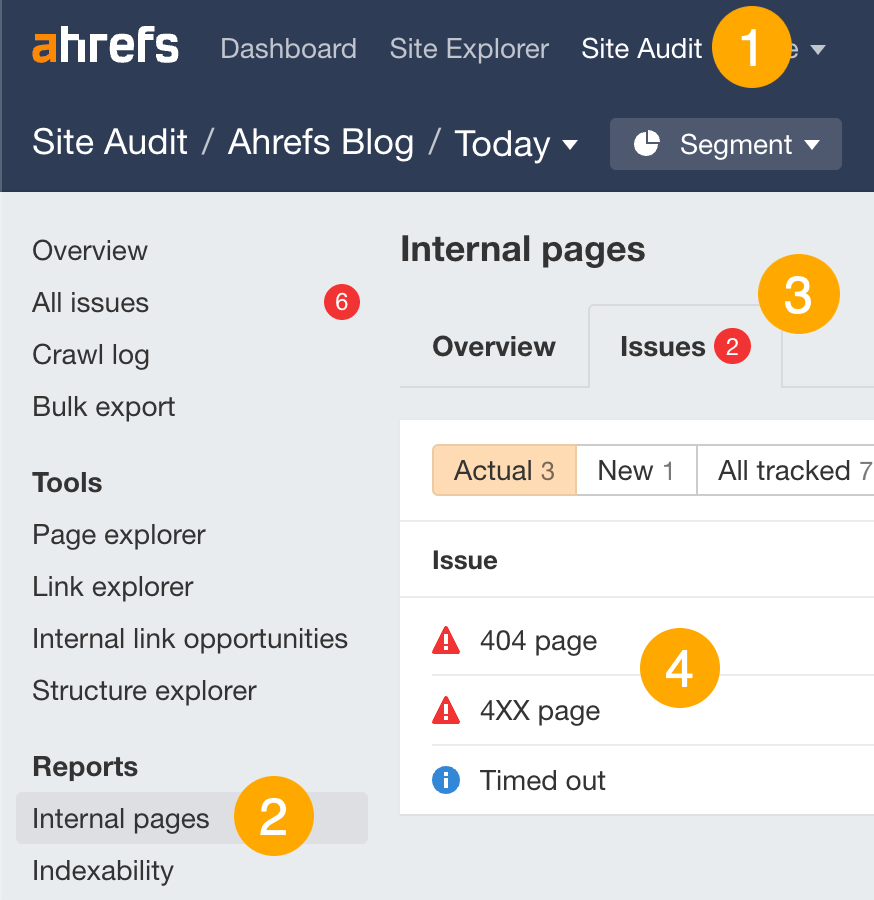Switch to the Issues tab
This screenshot has height=900, width=874.
point(663,346)
